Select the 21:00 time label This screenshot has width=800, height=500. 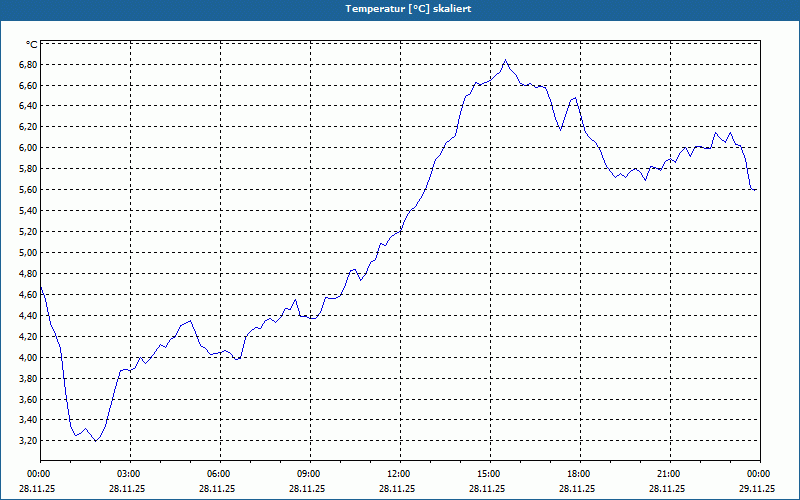click(x=668, y=474)
